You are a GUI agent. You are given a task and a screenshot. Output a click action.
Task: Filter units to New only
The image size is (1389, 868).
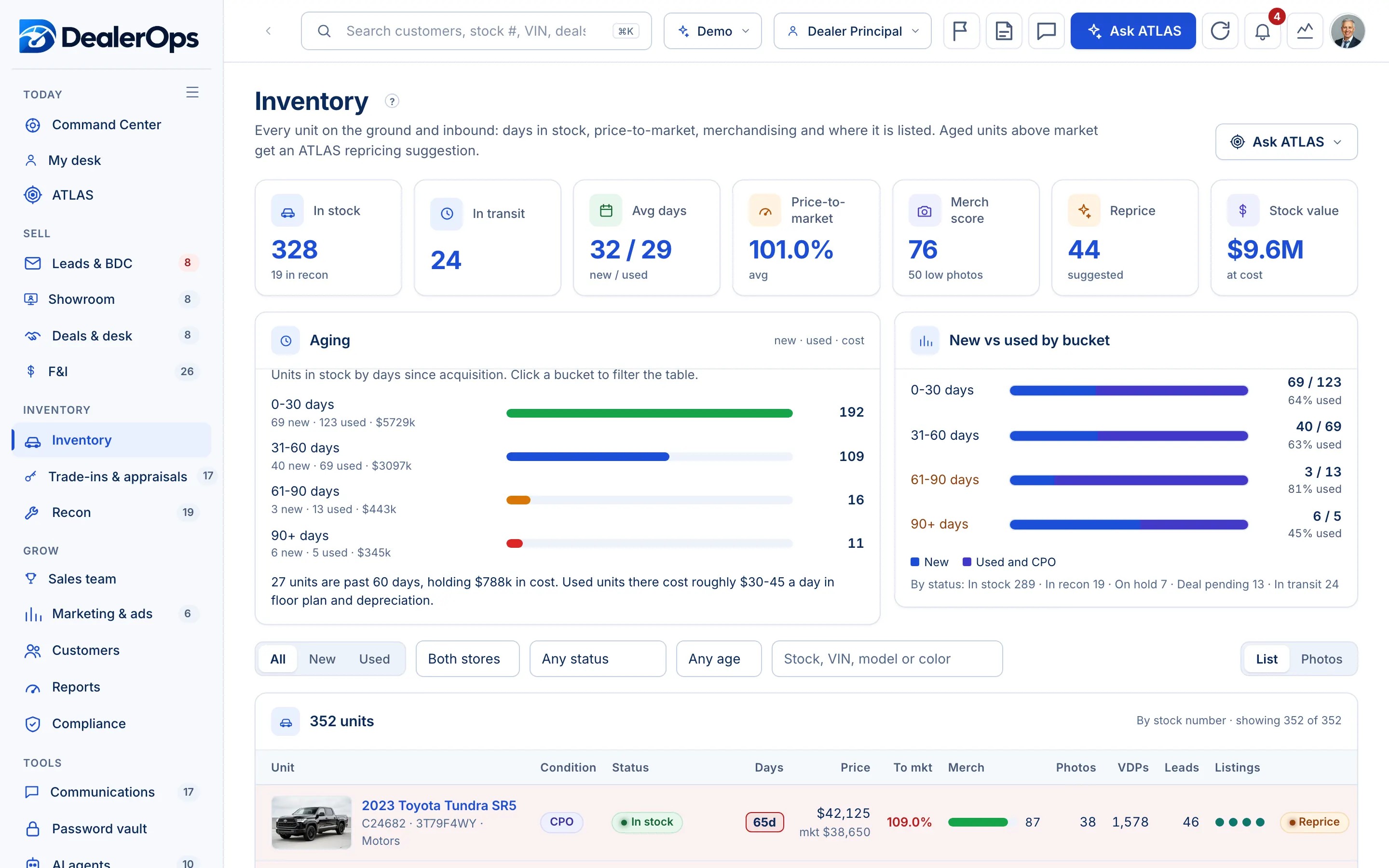coord(322,659)
